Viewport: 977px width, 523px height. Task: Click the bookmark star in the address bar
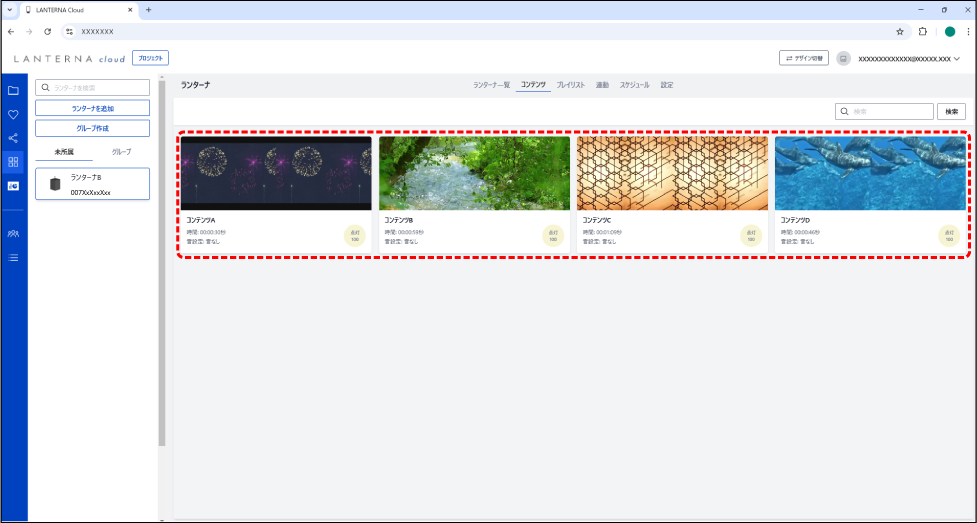click(x=900, y=31)
